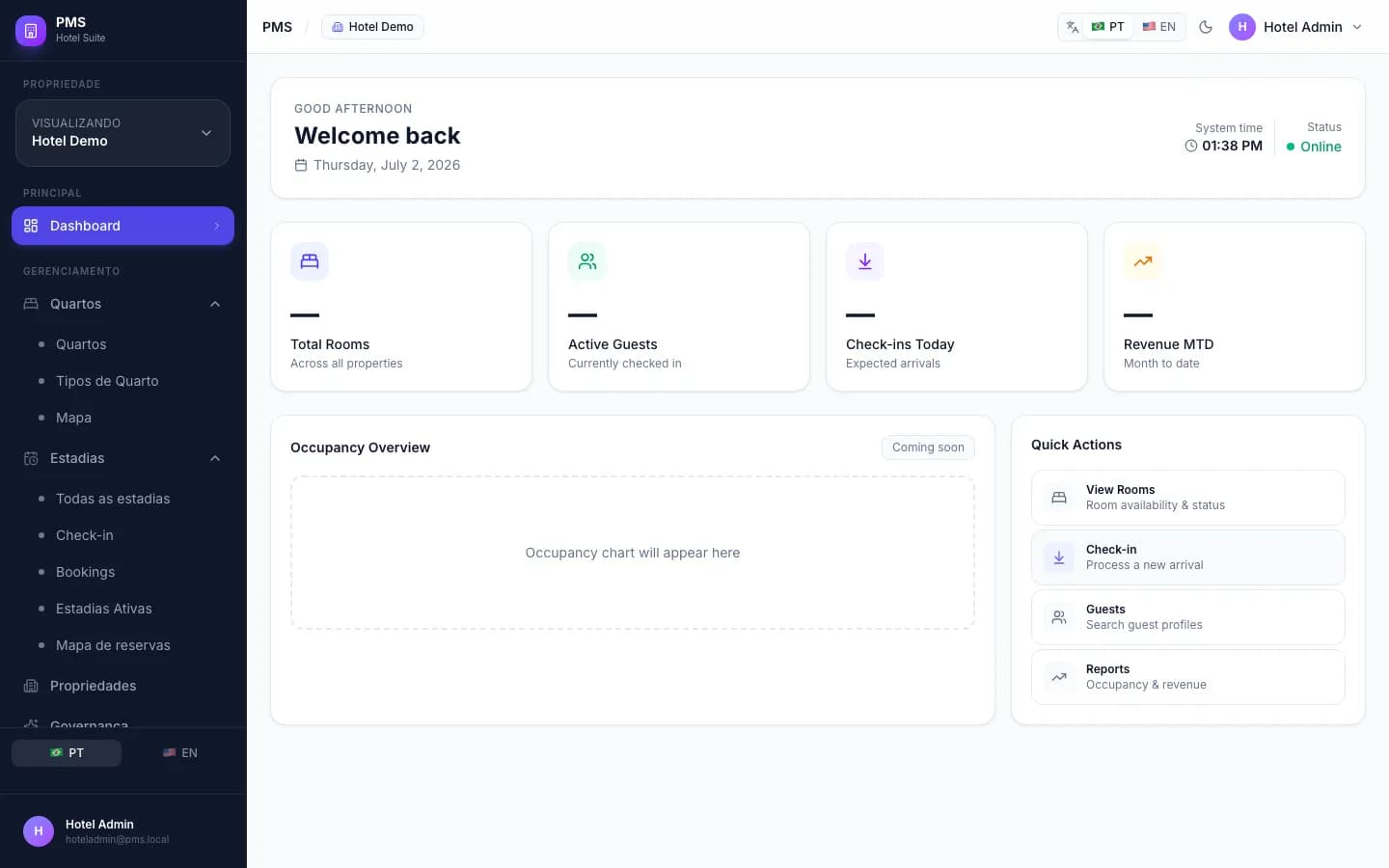Click the Propriedades building icon
This screenshot has height=868, width=1389.
(31, 686)
